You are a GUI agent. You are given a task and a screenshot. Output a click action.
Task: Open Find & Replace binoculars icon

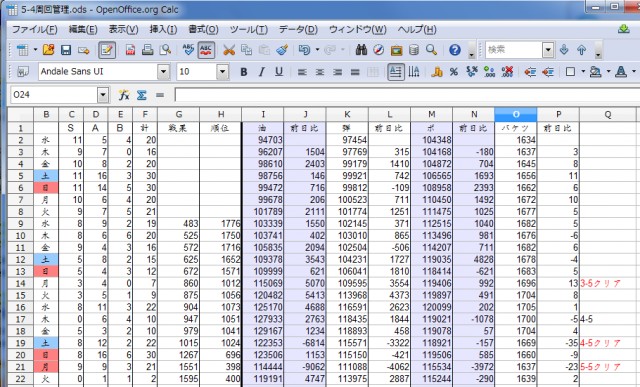click(361, 50)
